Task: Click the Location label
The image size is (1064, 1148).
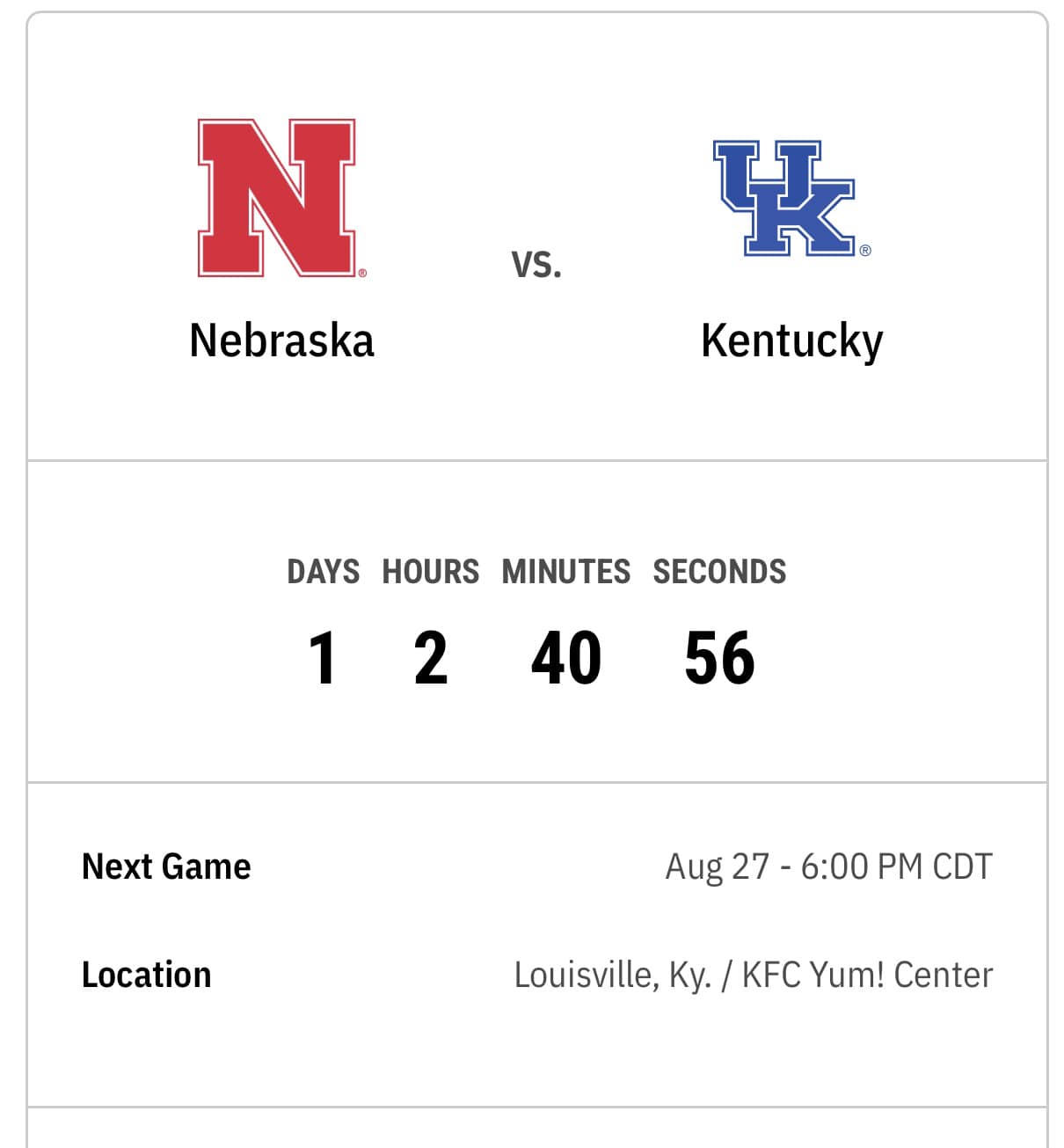Action: click(x=146, y=975)
